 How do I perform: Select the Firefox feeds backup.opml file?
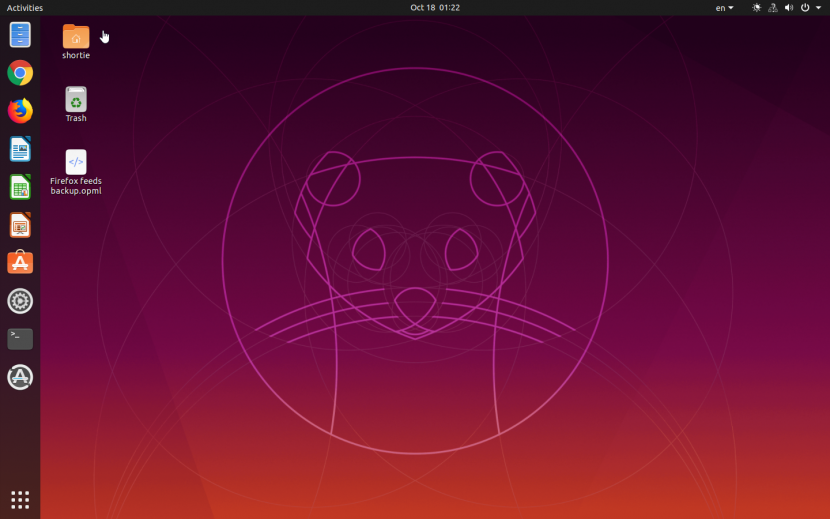point(76,172)
